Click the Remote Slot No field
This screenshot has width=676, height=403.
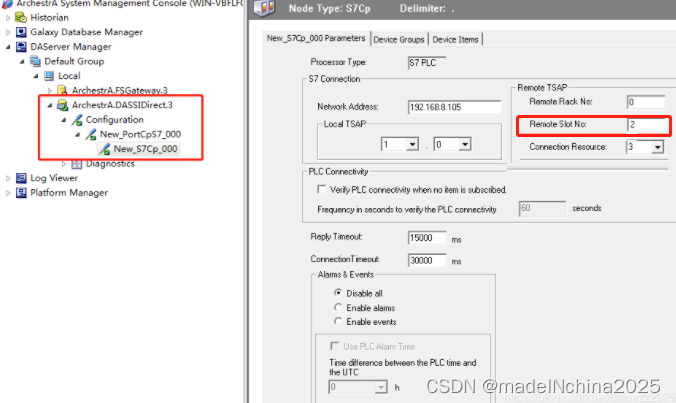[646, 125]
